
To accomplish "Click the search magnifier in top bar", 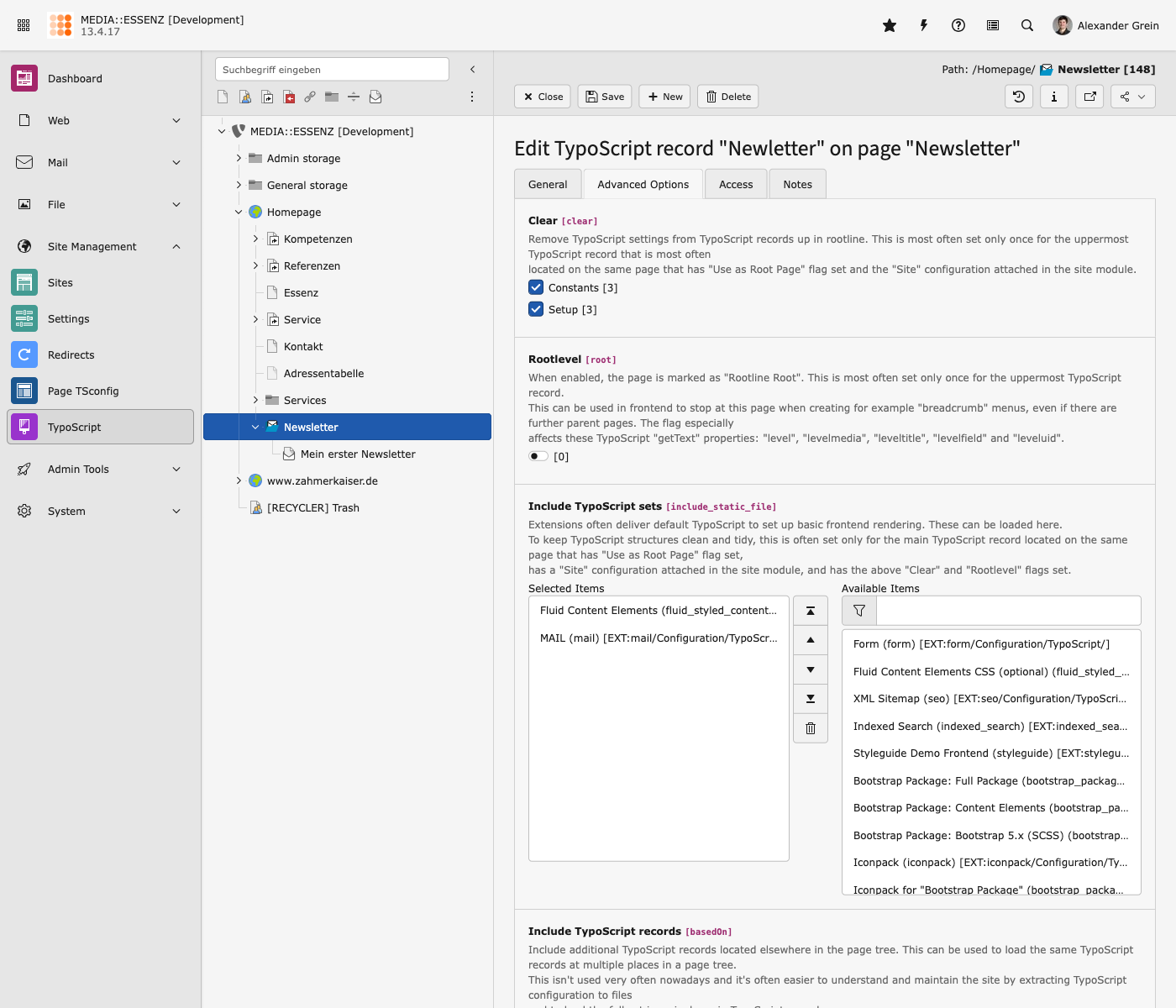I will 1027,25.
